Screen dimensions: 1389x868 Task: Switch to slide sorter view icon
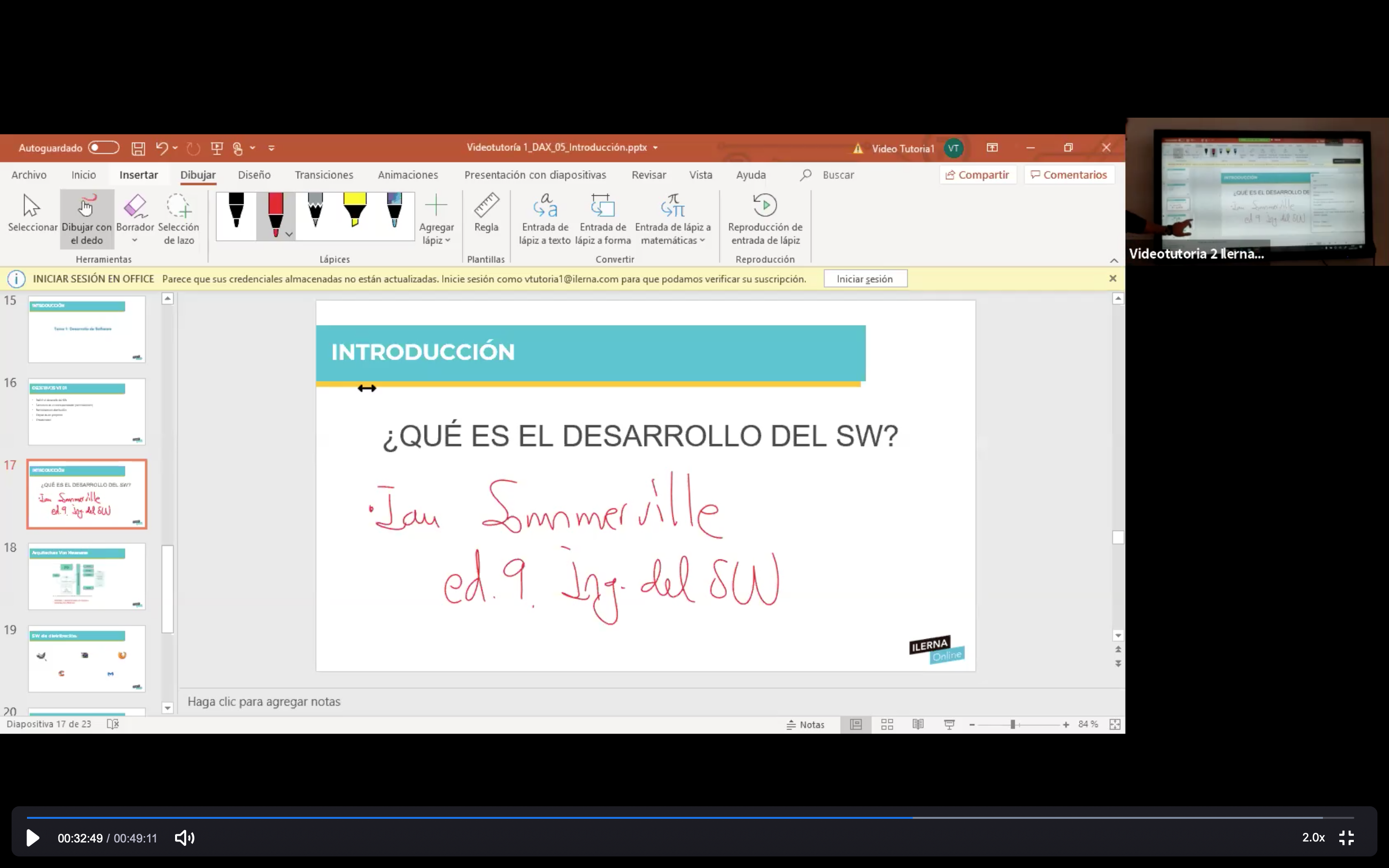pos(887,724)
